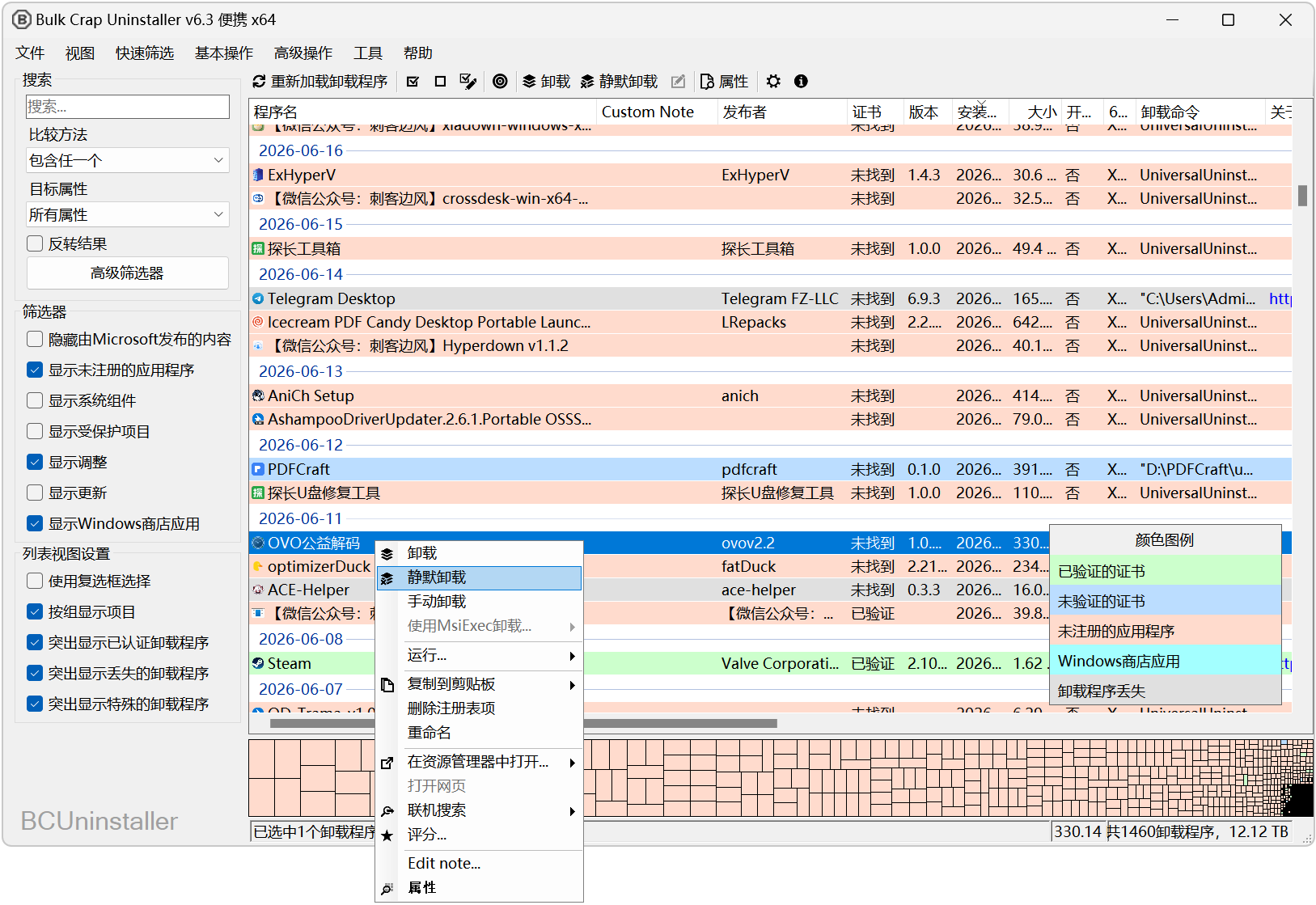The image size is (1316, 905).
Task: Click the copy-to-clipboard icon in context menu
Action: point(387,685)
